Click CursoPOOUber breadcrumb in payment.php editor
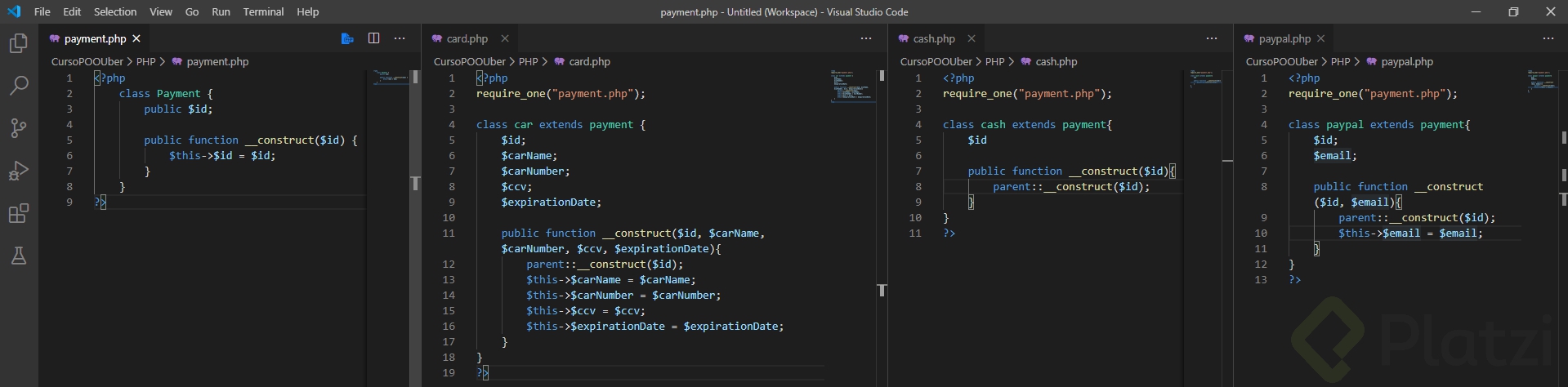 click(87, 62)
